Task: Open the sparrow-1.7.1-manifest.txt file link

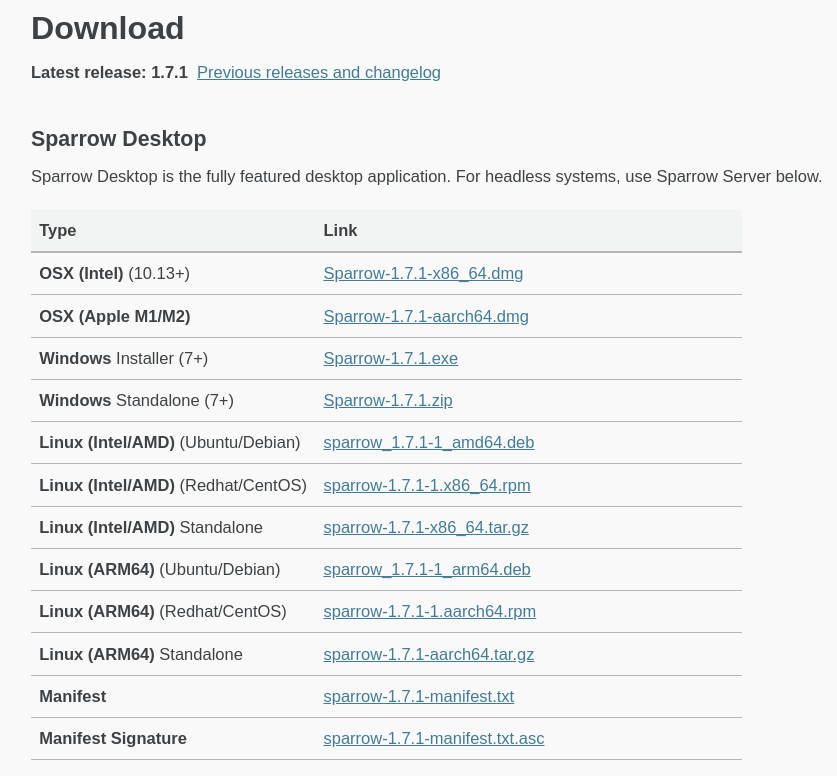Action: click(x=418, y=697)
